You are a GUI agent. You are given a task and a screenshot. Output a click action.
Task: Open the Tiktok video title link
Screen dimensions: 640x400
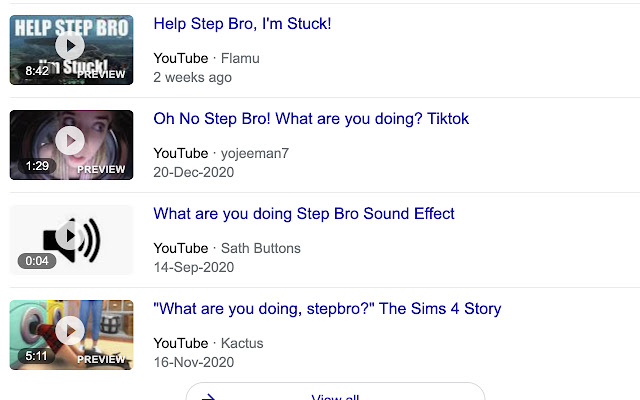(x=311, y=119)
